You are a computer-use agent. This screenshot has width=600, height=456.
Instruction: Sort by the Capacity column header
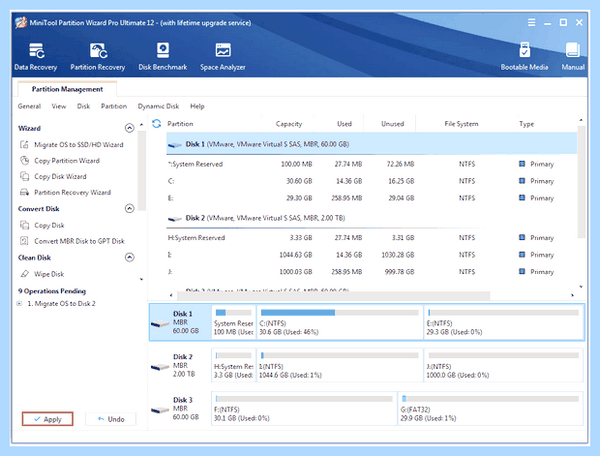pos(289,124)
